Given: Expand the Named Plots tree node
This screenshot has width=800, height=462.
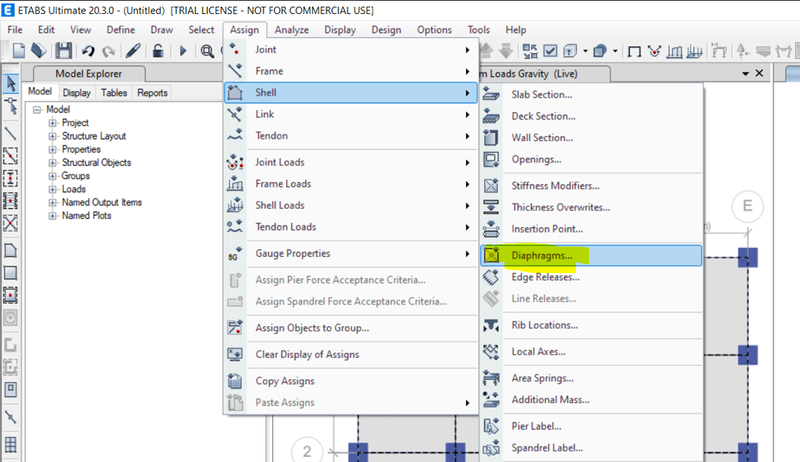Looking at the screenshot, I should tap(53, 216).
